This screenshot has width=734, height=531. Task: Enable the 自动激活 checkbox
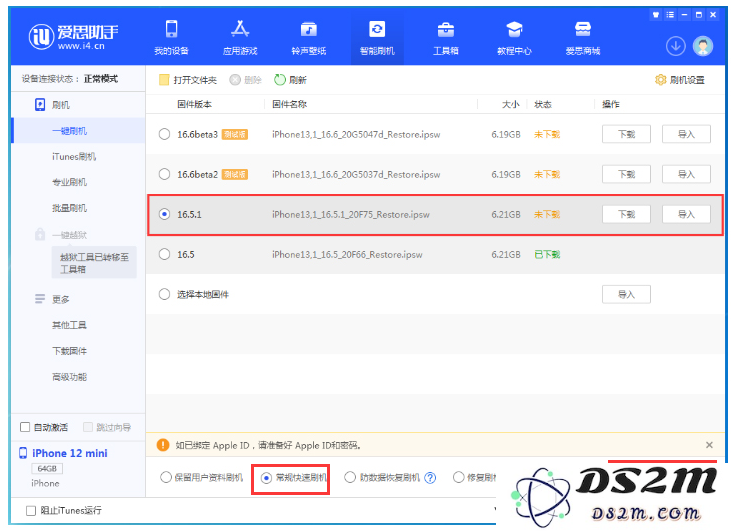click(25, 427)
